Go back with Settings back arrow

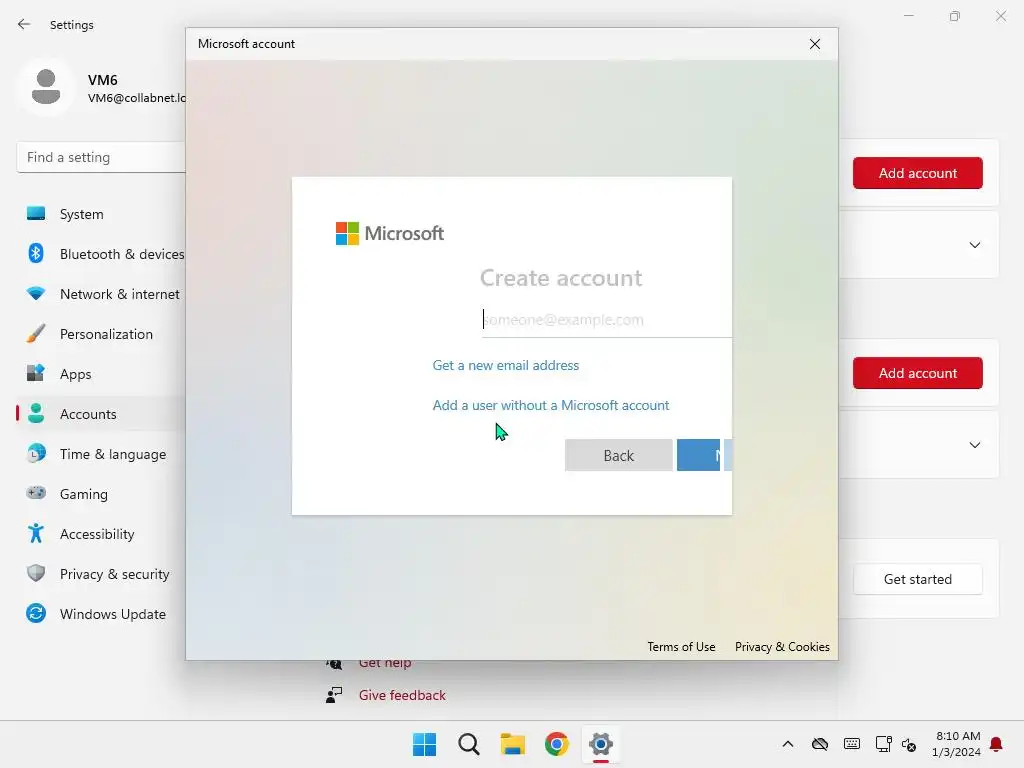tap(24, 24)
